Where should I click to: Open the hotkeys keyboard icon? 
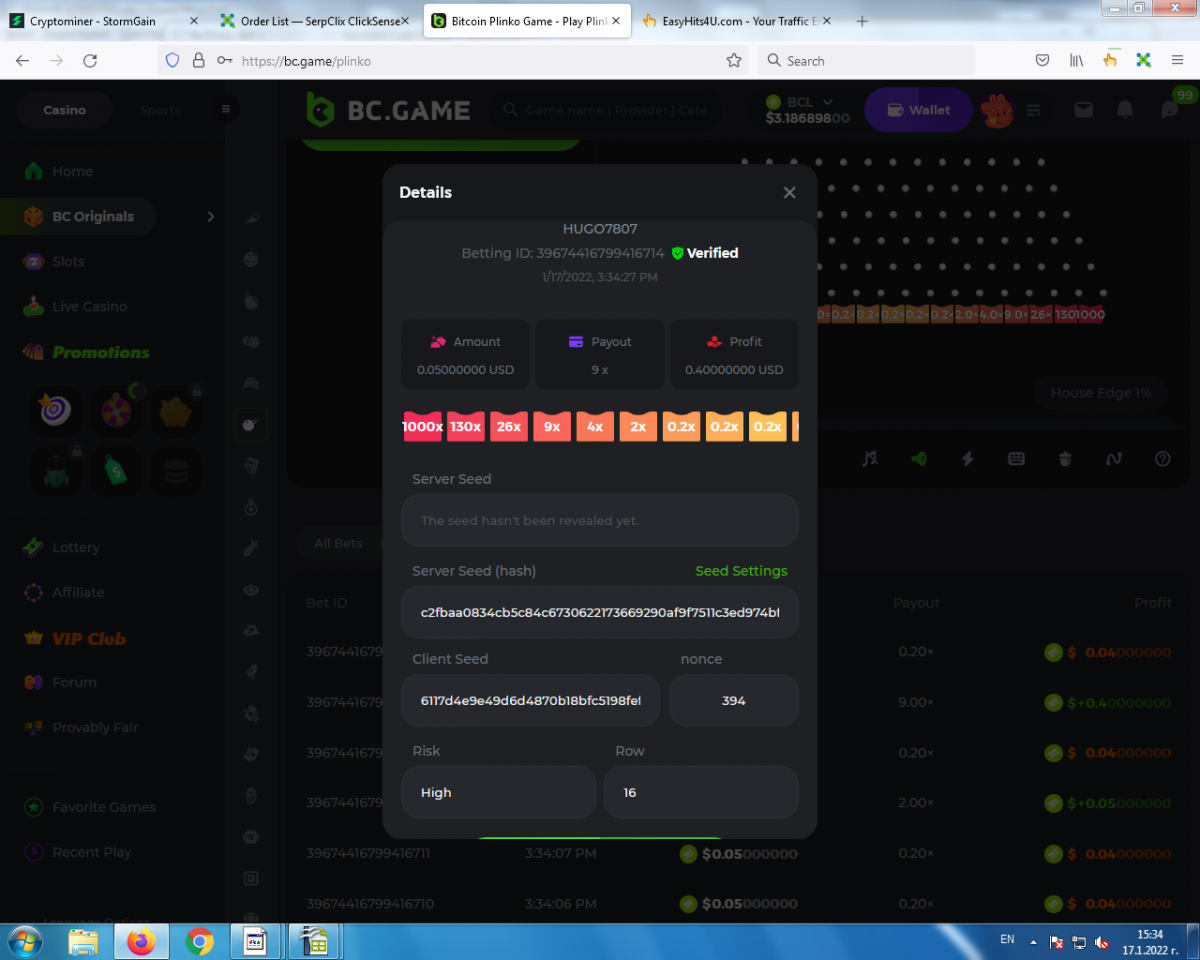tap(1016, 458)
